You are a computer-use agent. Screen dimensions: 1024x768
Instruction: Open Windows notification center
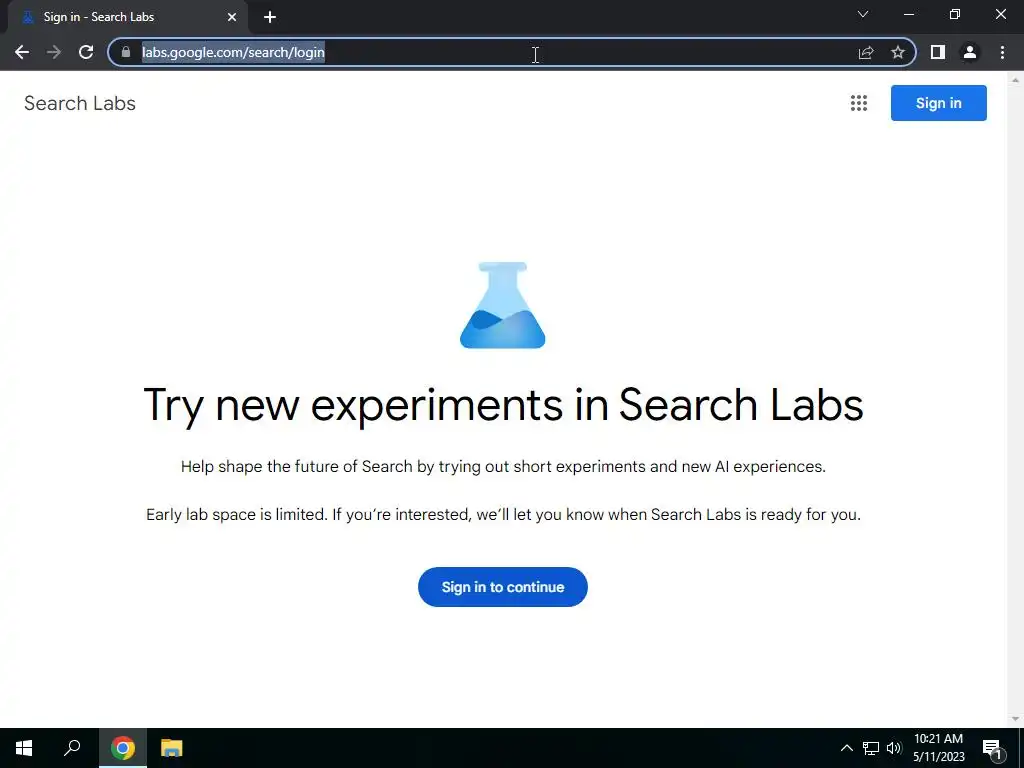(992, 748)
